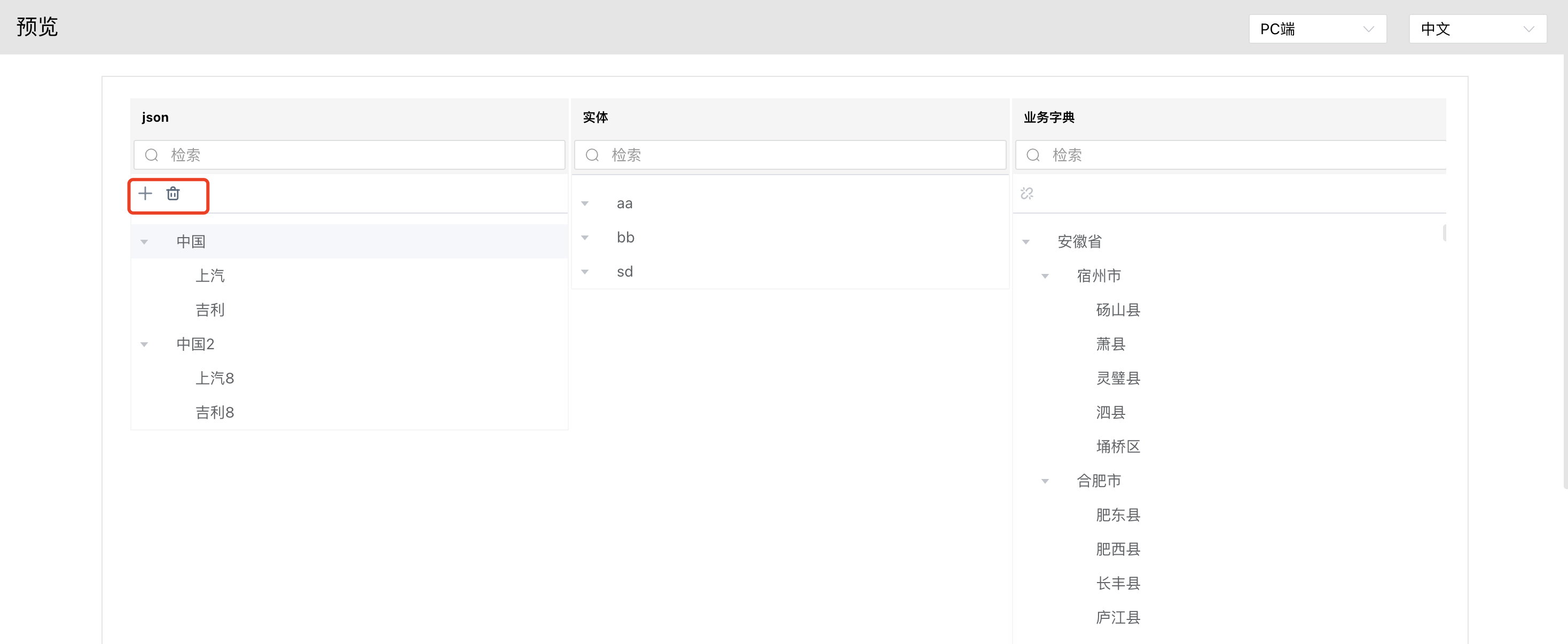Screen dimensions: 1568x644
Task: Click the unlink icon in 业务字典 panel
Action: [1027, 193]
